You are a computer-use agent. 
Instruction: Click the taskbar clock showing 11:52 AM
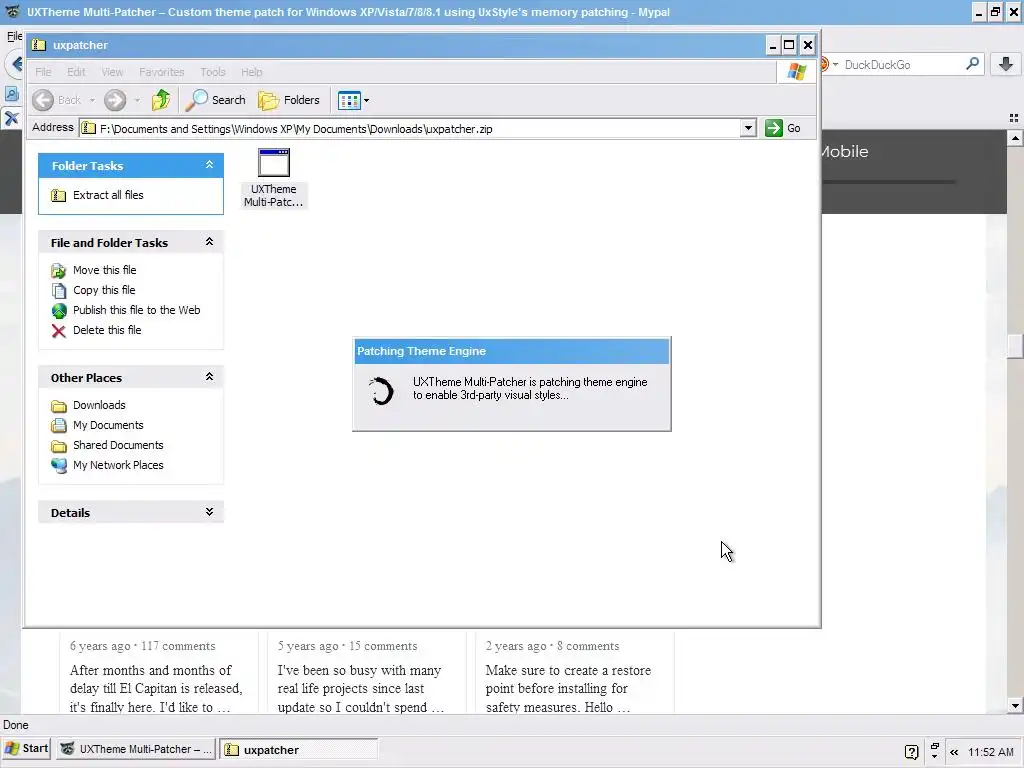click(x=991, y=752)
